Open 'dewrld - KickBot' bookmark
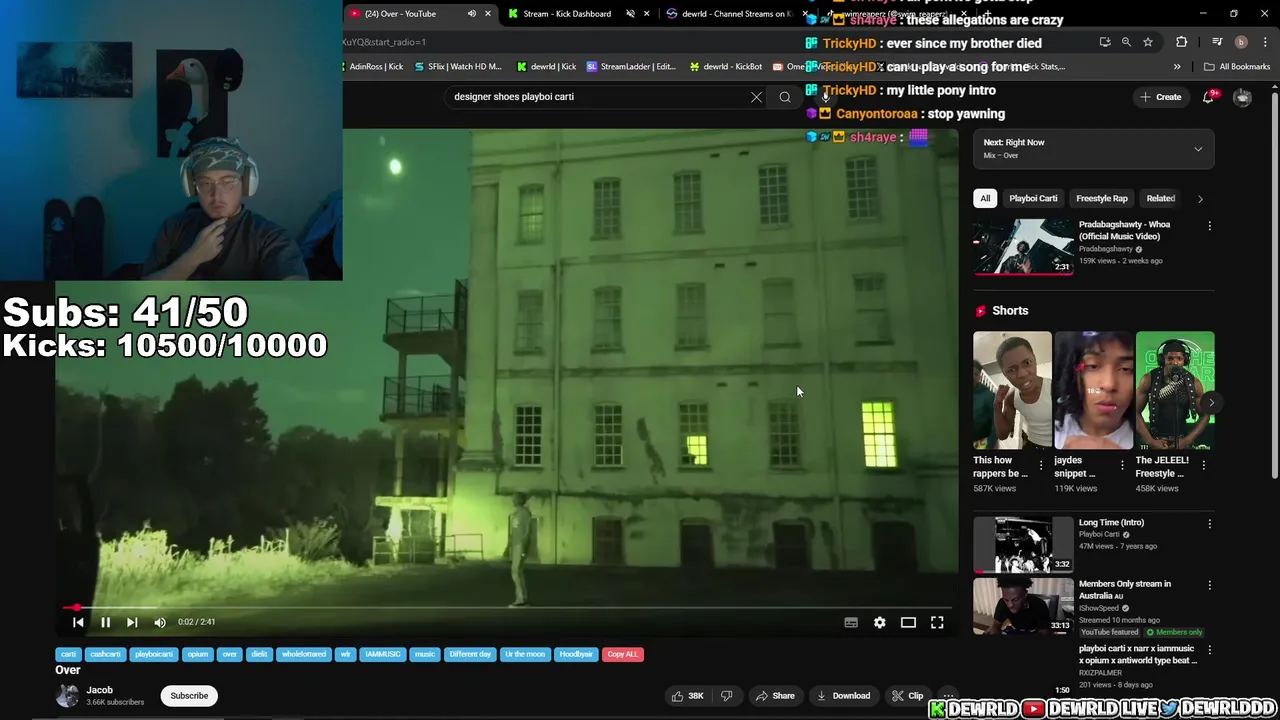 coord(726,67)
